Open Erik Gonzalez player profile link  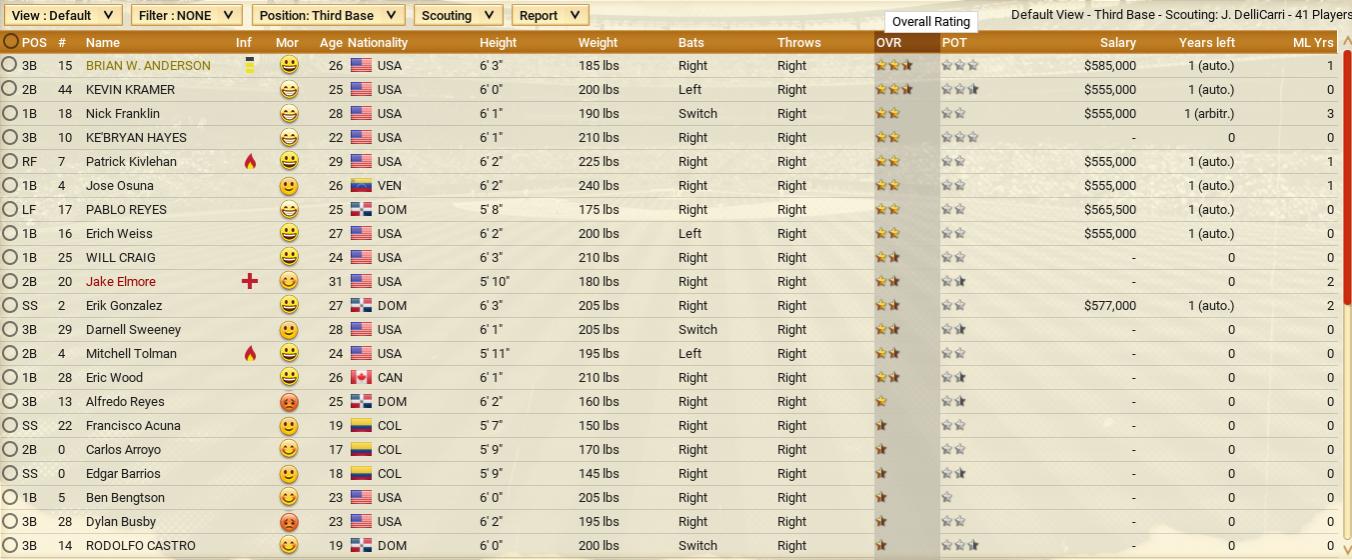coord(124,306)
